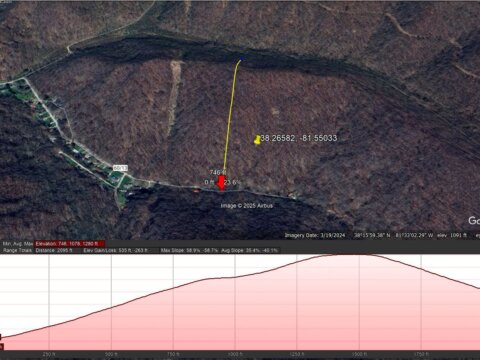The image size is (480, 360).
Task: Click the Image © 2025 Airbus attribution
Action: coord(247,206)
